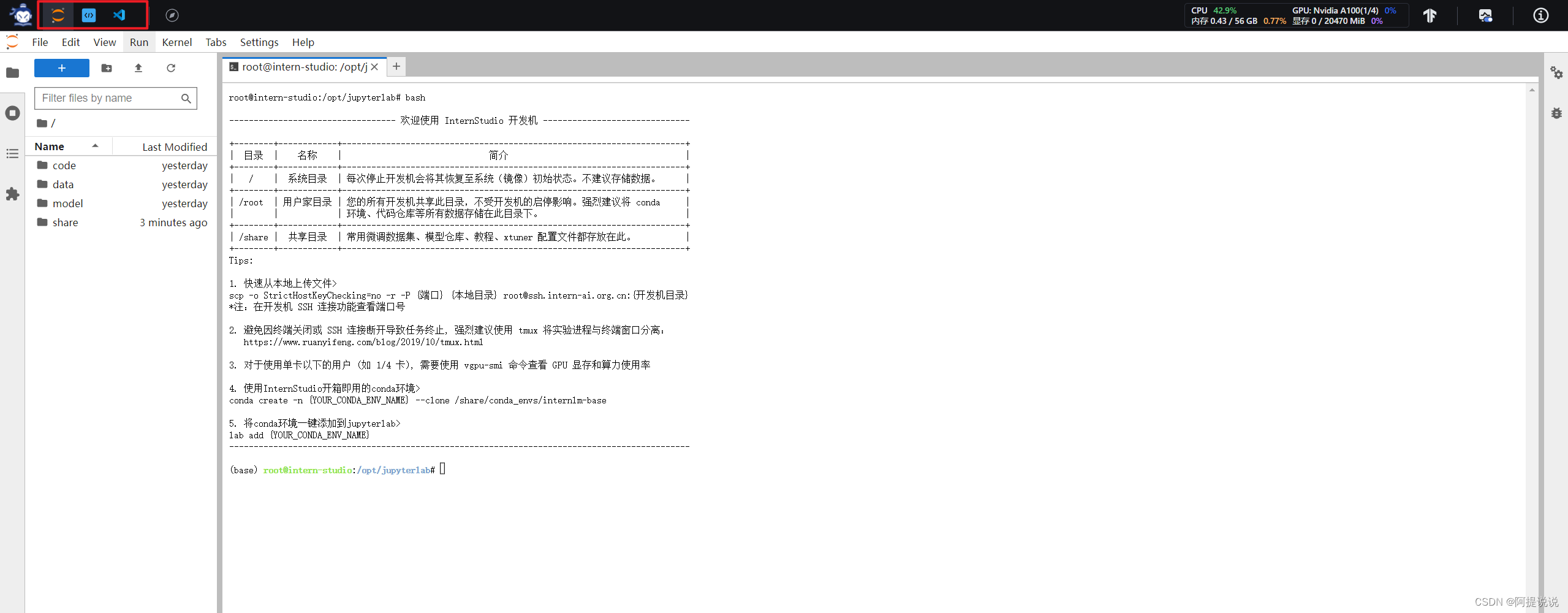1568x613 pixels.
Task: Open the Debugger bug icon
Action: click(1556, 113)
